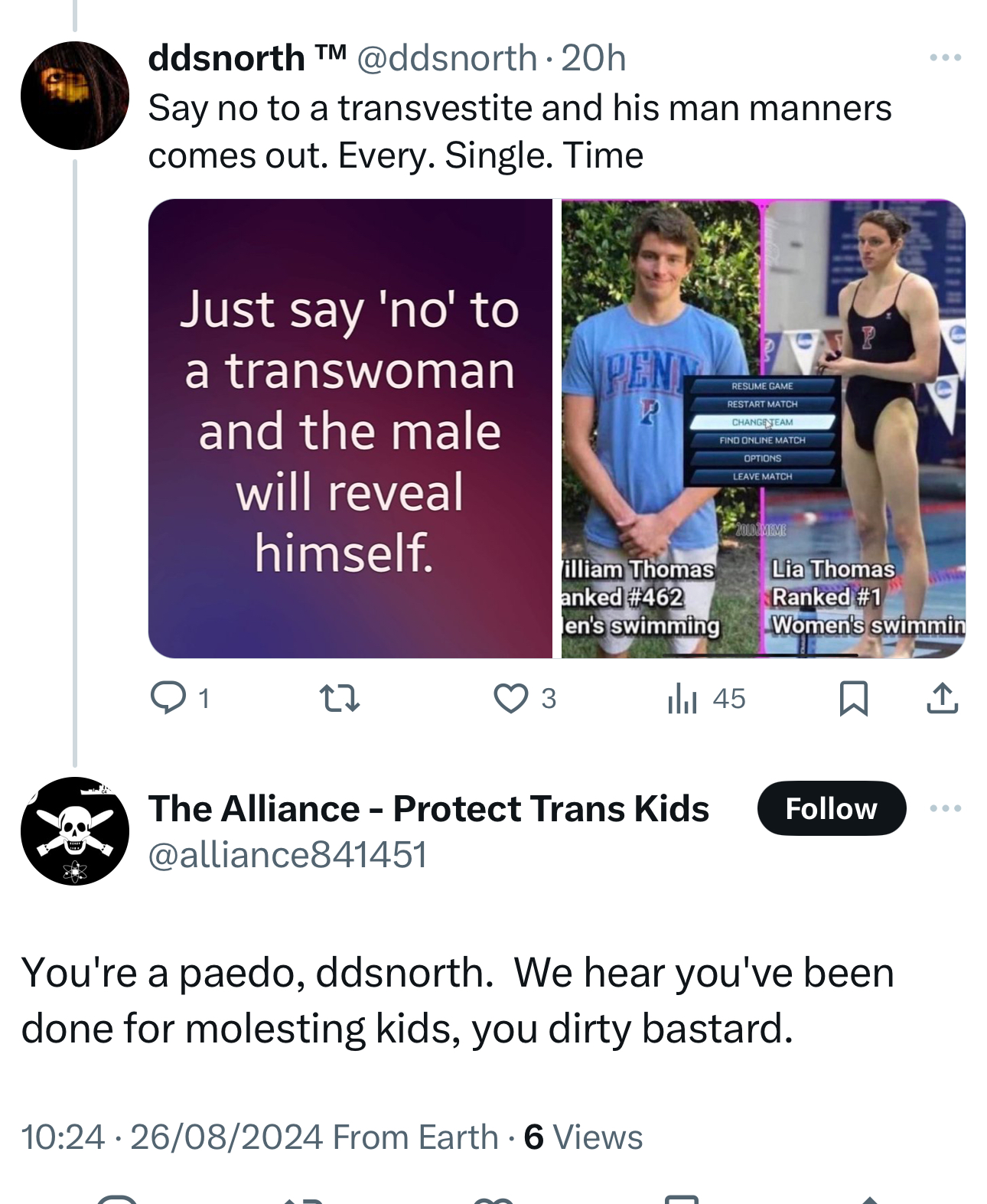Open the swimmers comparison image

763,428
